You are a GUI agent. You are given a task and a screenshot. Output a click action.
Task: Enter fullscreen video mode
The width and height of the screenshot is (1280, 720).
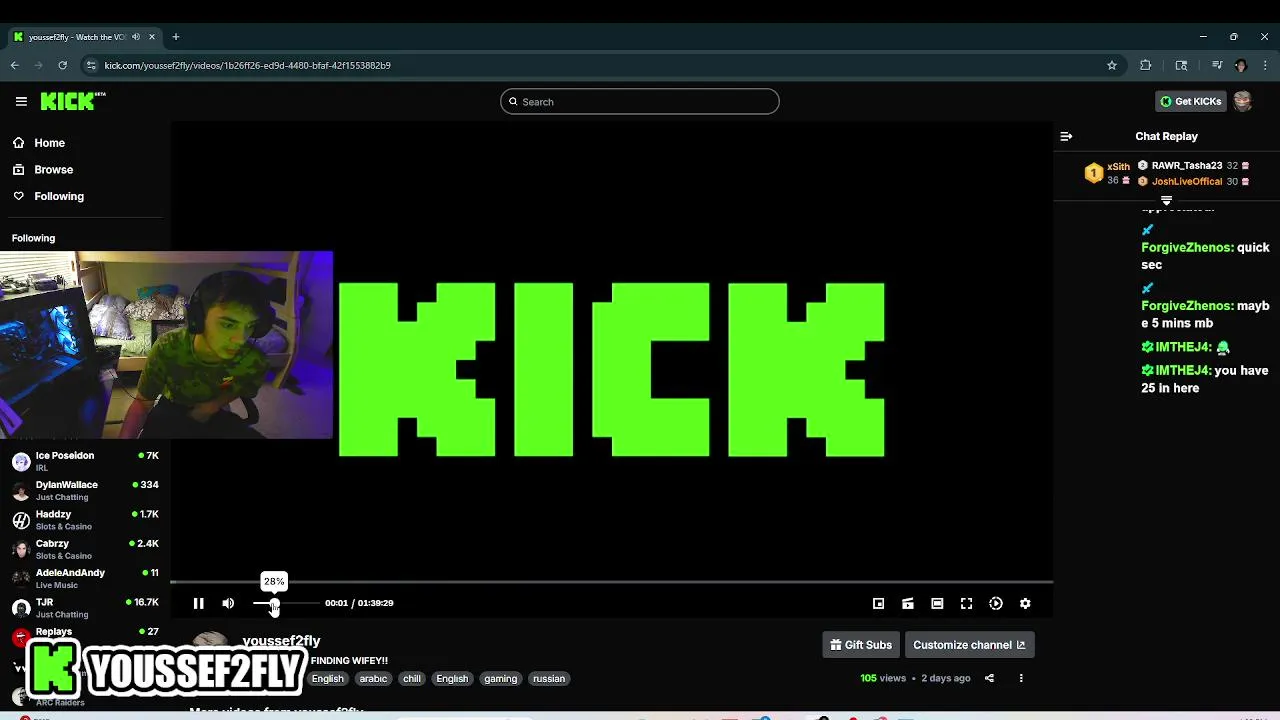click(x=966, y=603)
